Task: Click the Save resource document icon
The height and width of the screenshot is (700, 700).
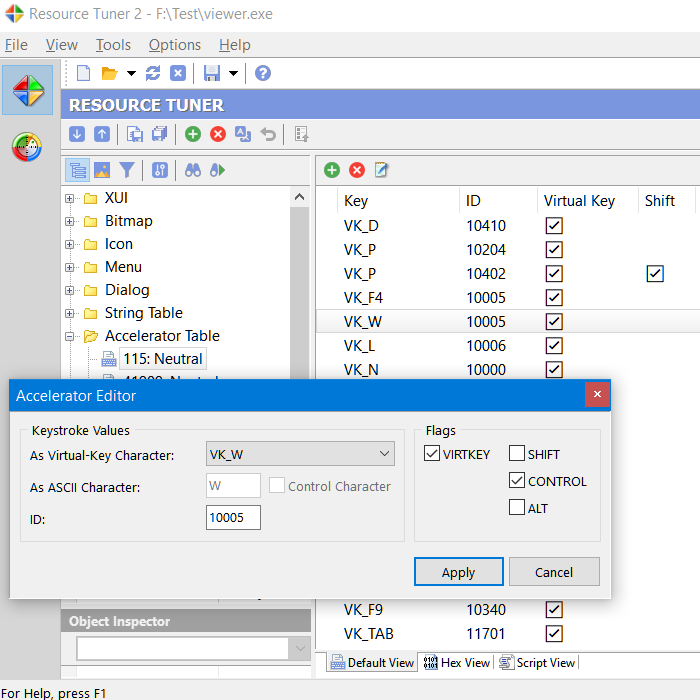Action: (x=134, y=134)
